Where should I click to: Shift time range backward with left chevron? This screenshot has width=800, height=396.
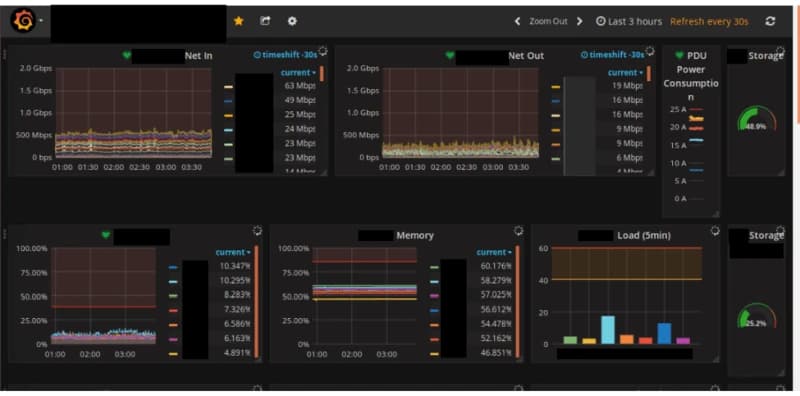(x=517, y=21)
